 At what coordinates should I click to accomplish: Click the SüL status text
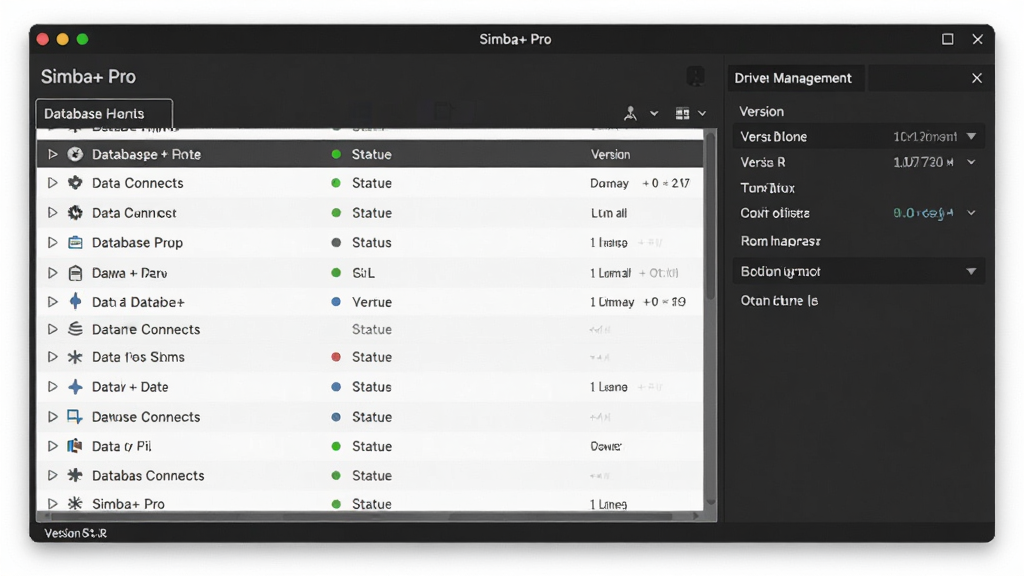363,273
